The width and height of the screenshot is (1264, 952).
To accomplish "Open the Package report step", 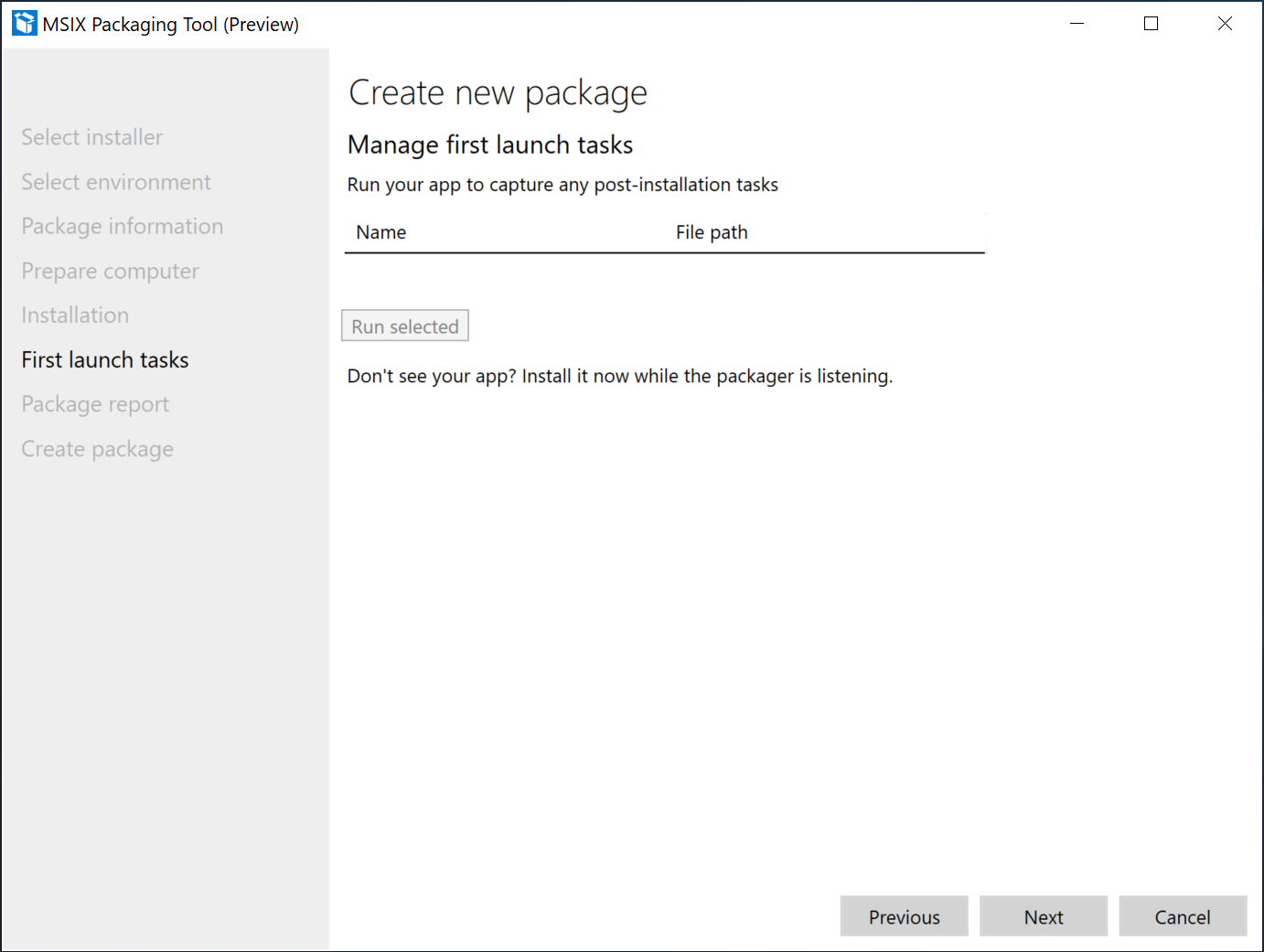I will [x=95, y=404].
